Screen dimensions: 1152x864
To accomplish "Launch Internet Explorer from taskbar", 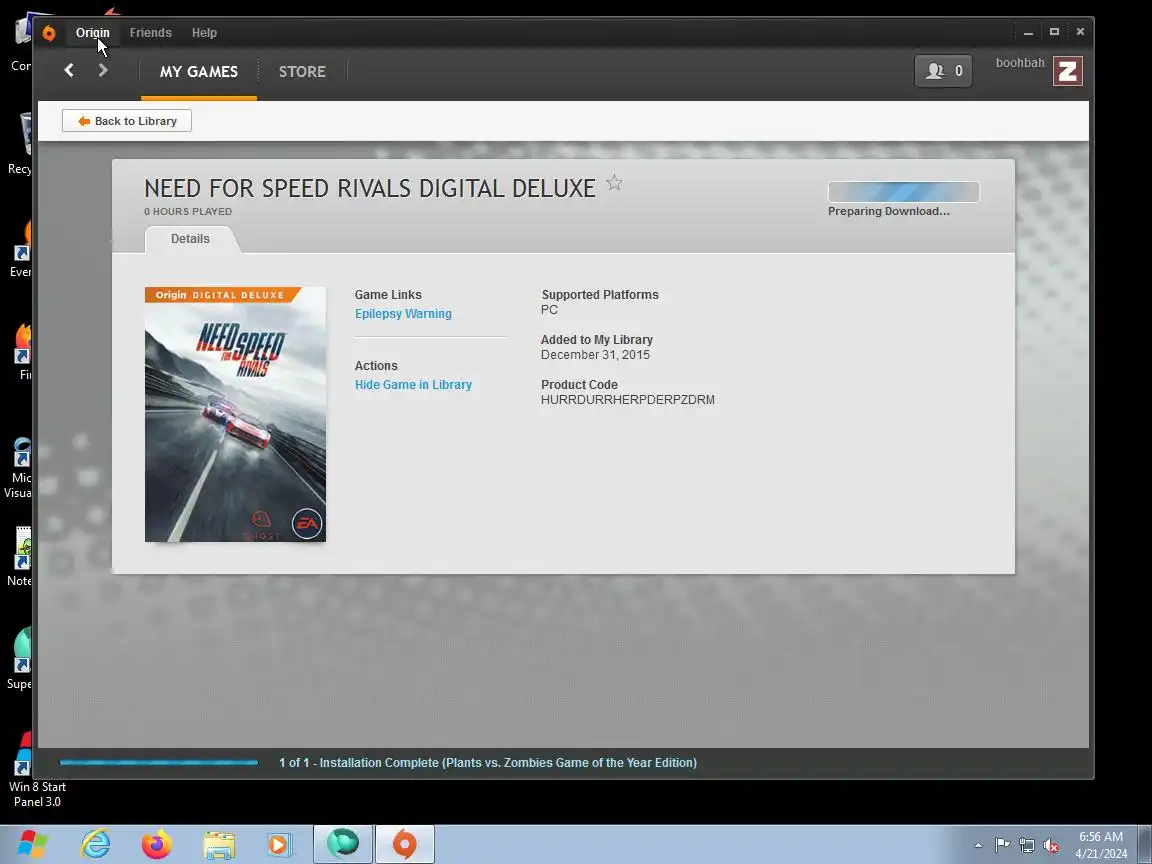I will point(96,844).
